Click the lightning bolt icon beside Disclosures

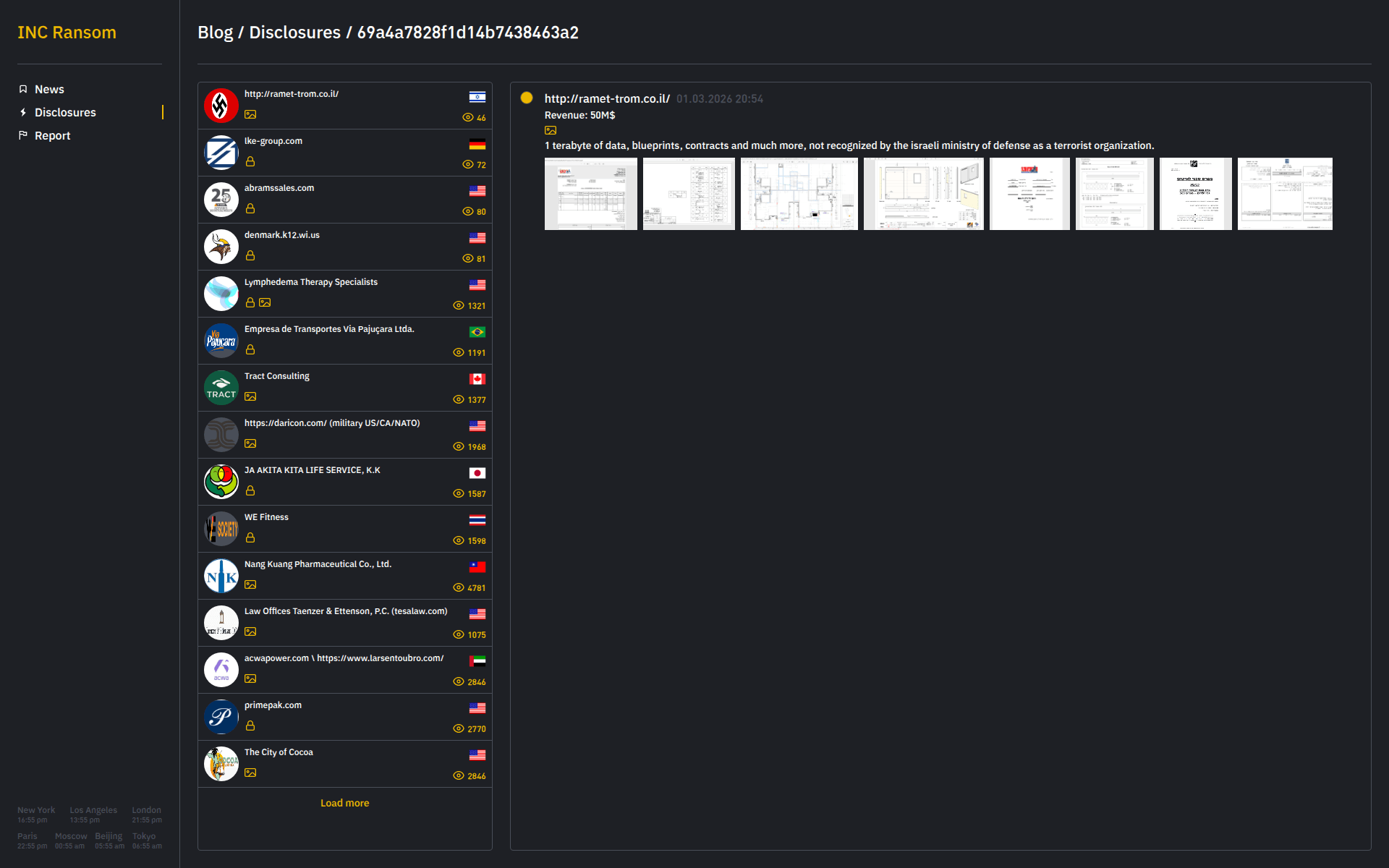click(23, 112)
